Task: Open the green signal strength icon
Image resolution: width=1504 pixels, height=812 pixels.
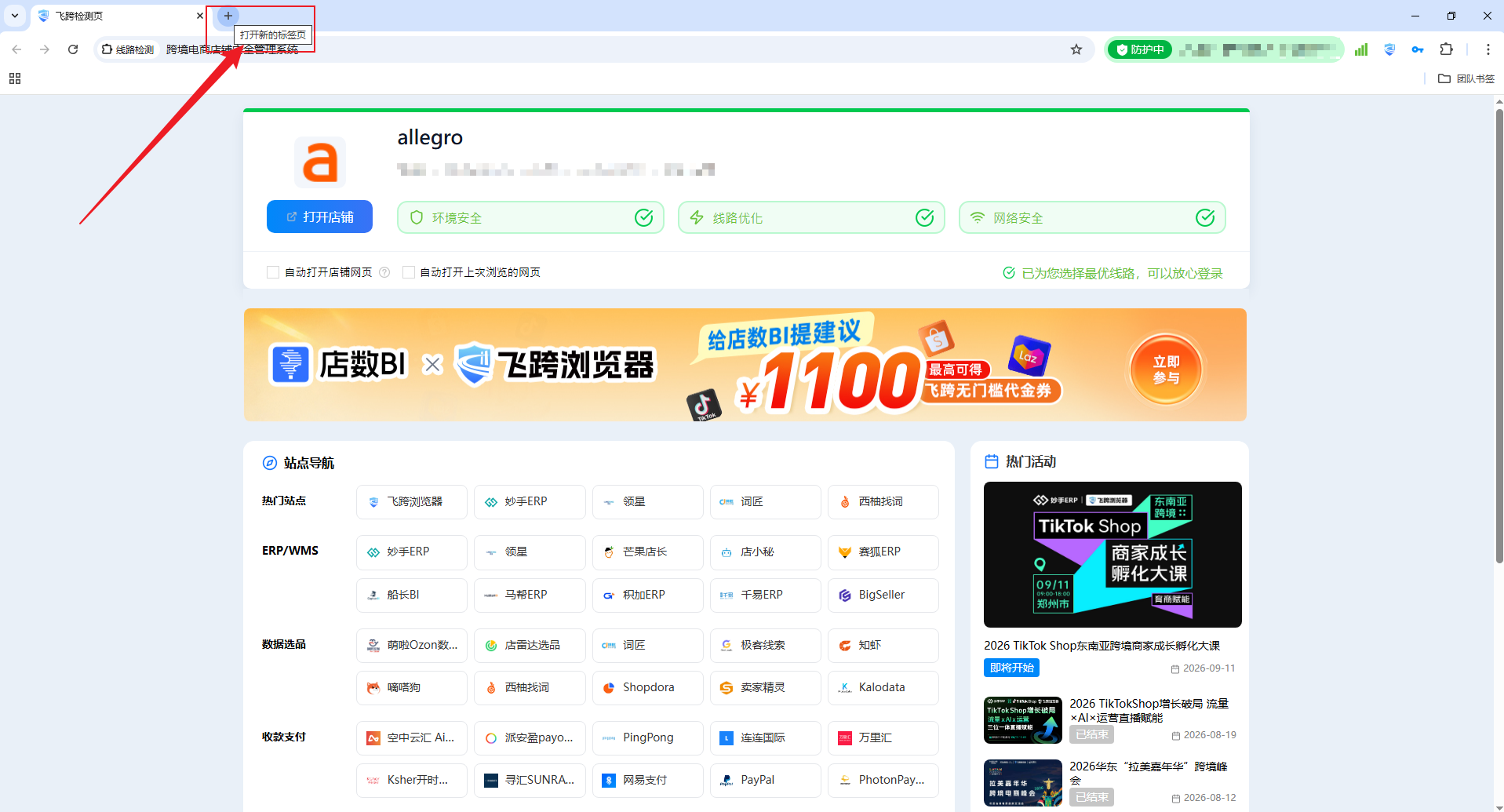Action: point(1361,49)
